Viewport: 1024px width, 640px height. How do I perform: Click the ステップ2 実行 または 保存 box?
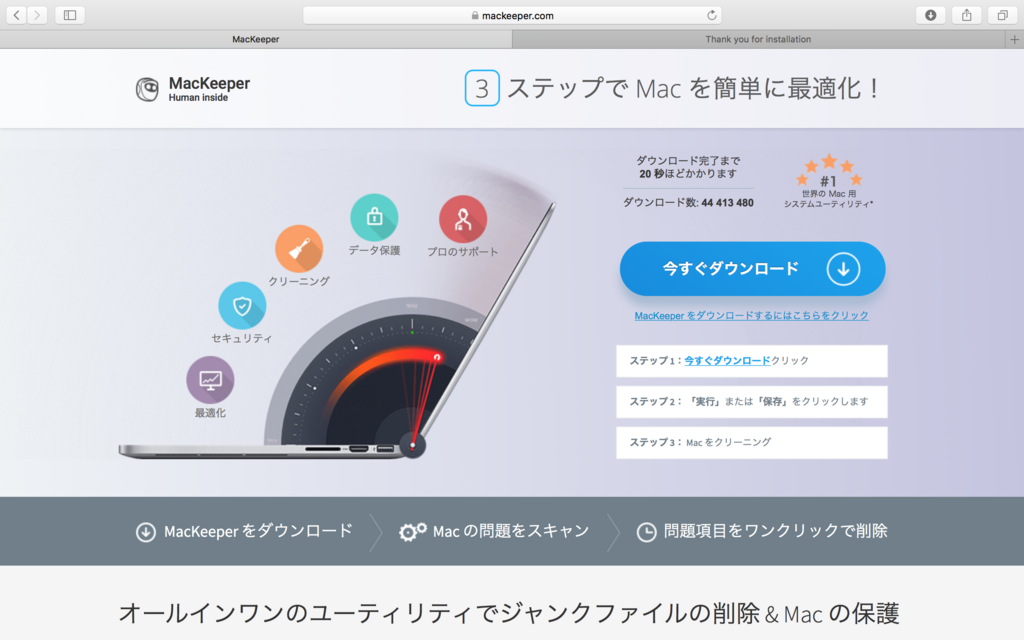coord(752,402)
